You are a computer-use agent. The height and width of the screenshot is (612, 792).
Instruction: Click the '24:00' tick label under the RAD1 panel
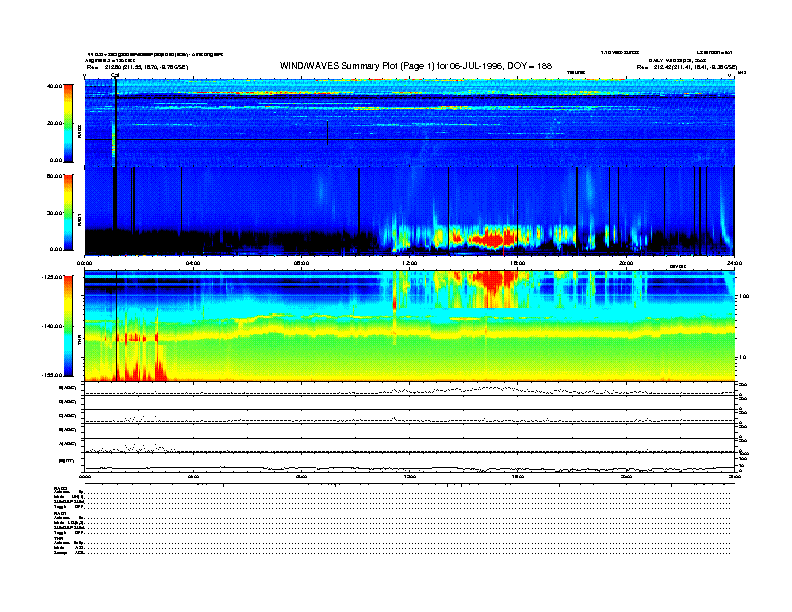734,263
